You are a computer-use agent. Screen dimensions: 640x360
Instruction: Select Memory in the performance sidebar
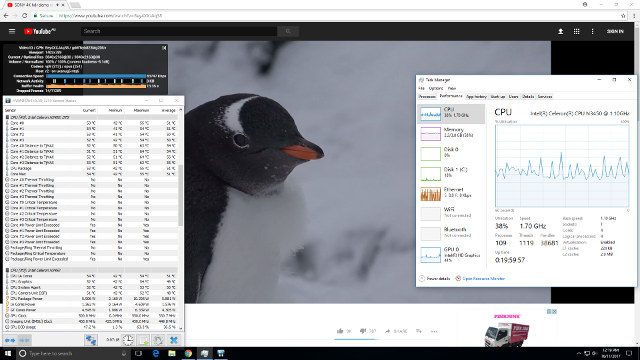tap(451, 133)
